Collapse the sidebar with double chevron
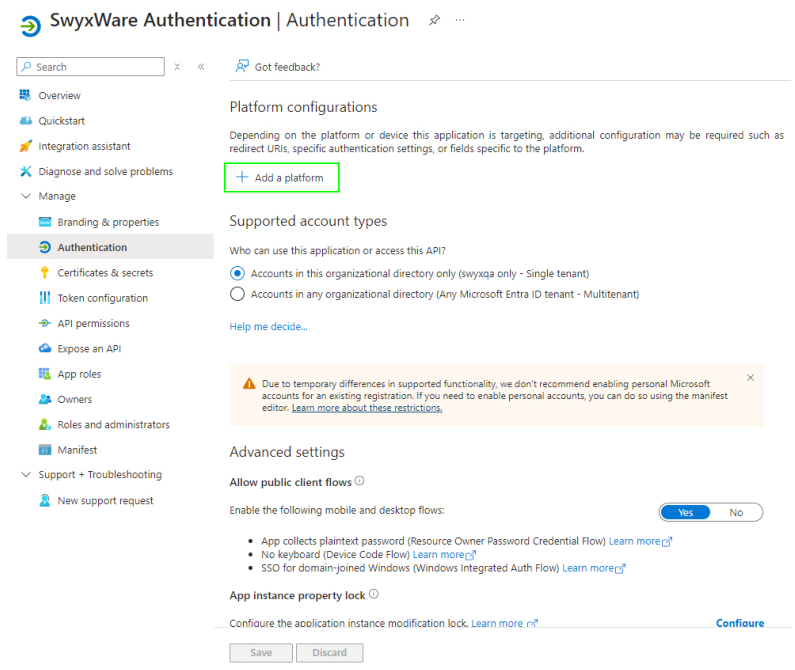This screenshot has width=795, height=670. (x=201, y=67)
